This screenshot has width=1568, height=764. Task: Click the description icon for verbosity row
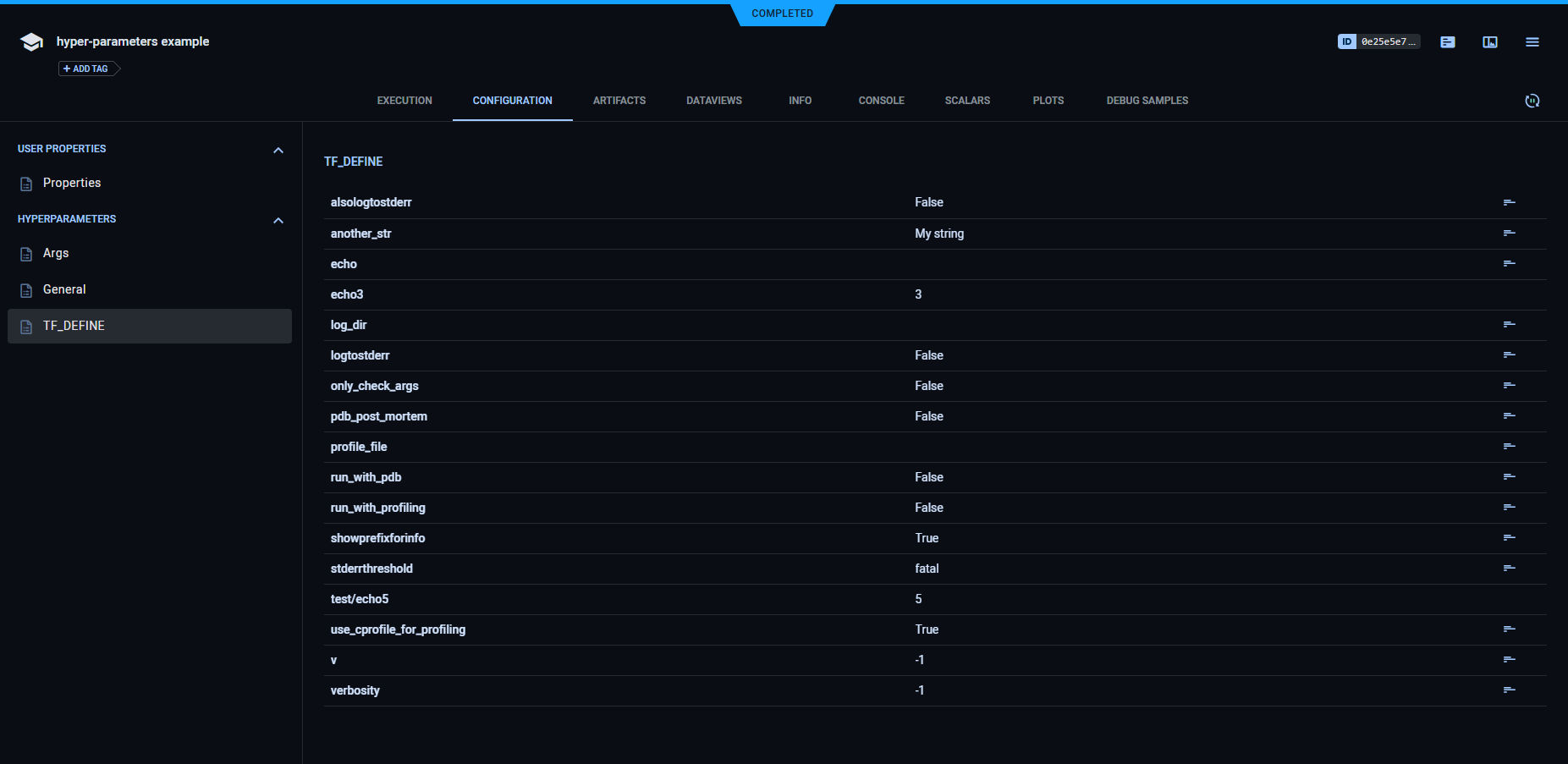(1509, 690)
